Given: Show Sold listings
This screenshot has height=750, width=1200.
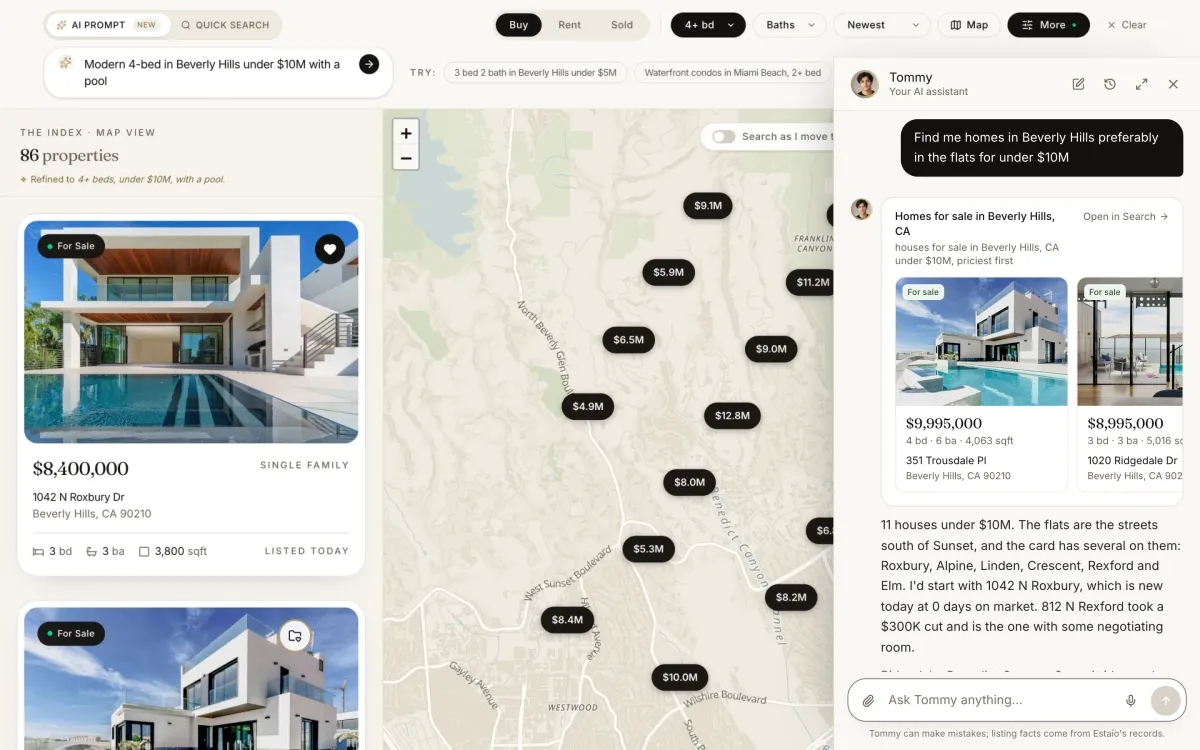Looking at the screenshot, I should pyautogui.click(x=622, y=25).
